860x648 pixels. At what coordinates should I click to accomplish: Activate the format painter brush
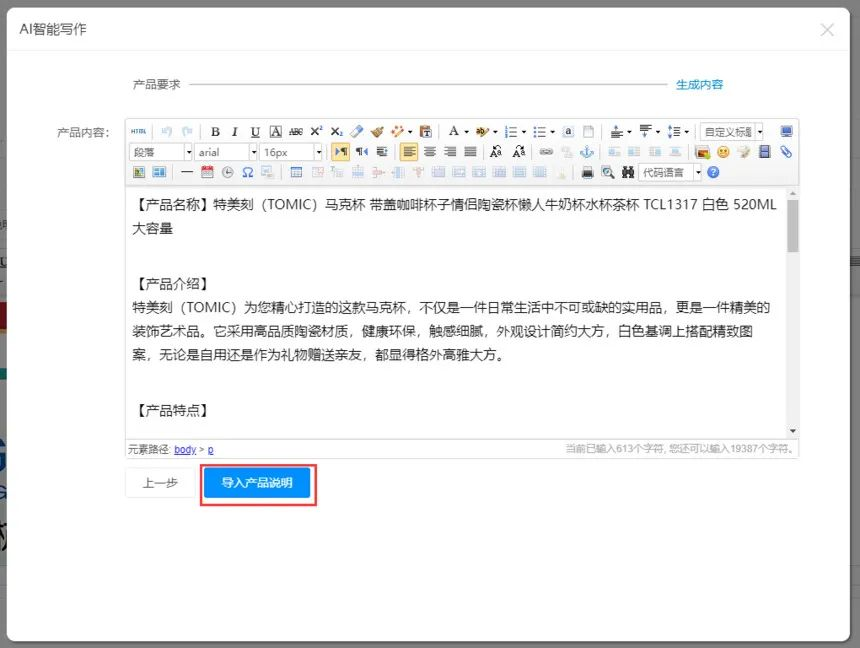[377, 132]
